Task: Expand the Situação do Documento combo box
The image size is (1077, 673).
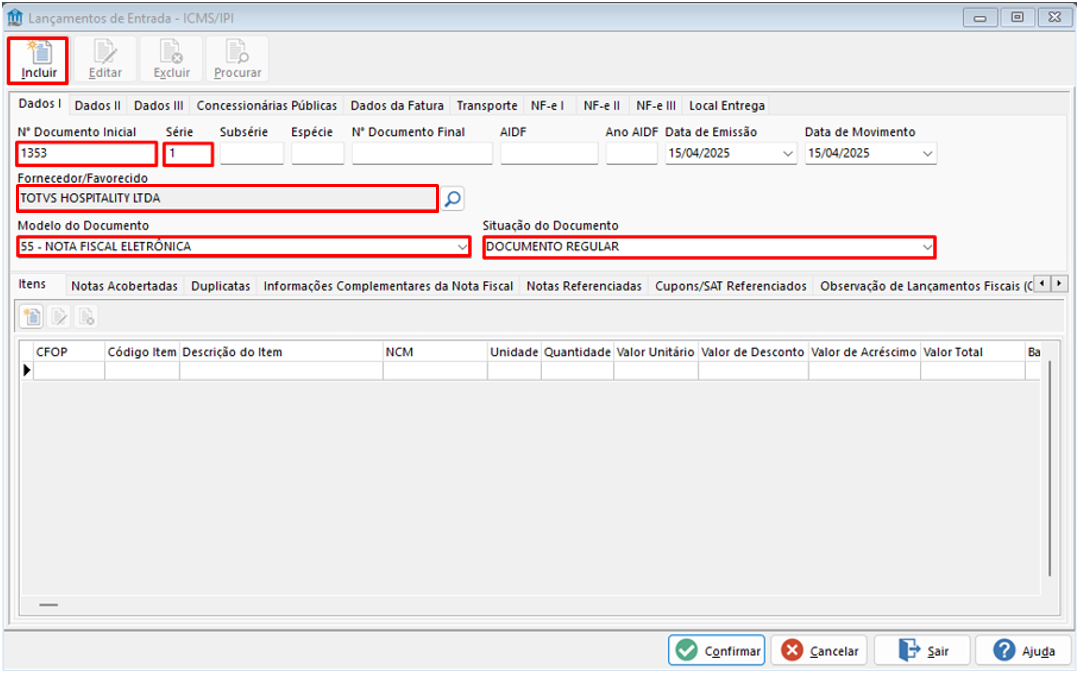Action: [927, 247]
